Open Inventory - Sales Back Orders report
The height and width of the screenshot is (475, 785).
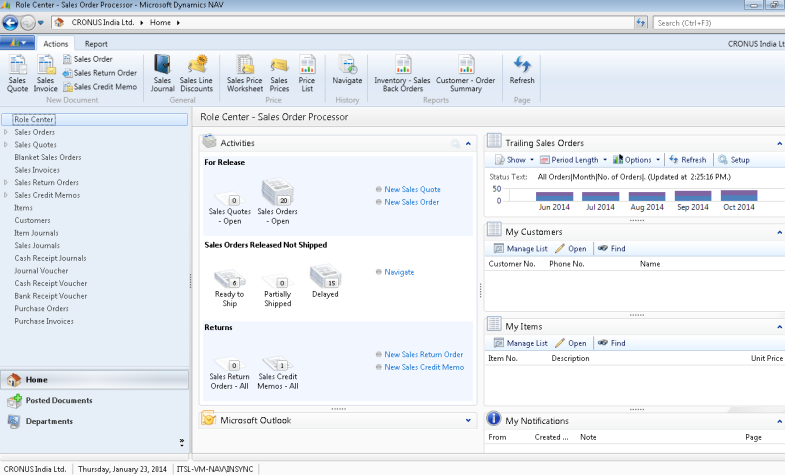point(403,74)
